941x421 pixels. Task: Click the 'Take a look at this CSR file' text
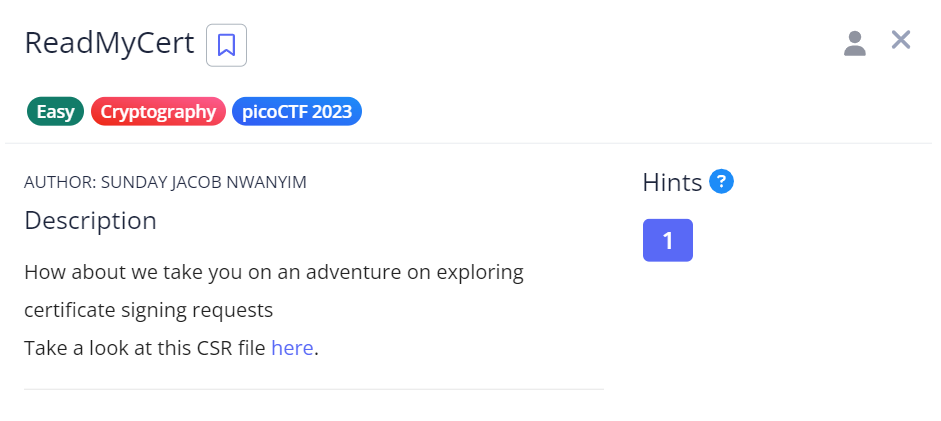(x=146, y=348)
